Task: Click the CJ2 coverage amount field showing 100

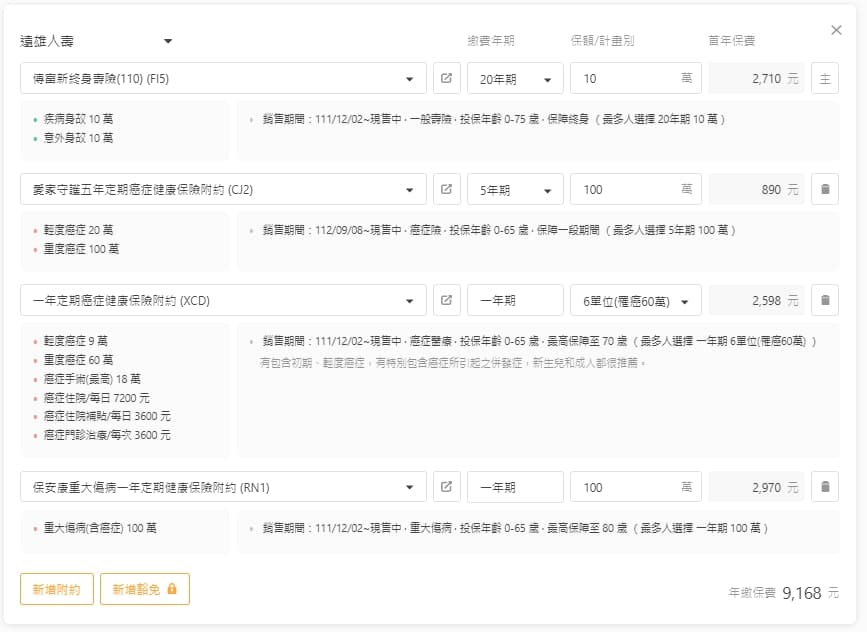Action: (625, 189)
